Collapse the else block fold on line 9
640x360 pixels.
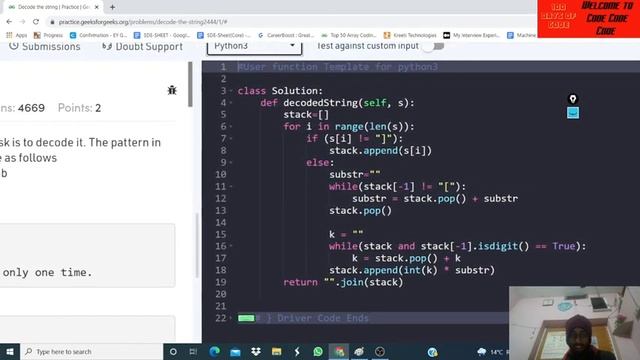pos(231,162)
